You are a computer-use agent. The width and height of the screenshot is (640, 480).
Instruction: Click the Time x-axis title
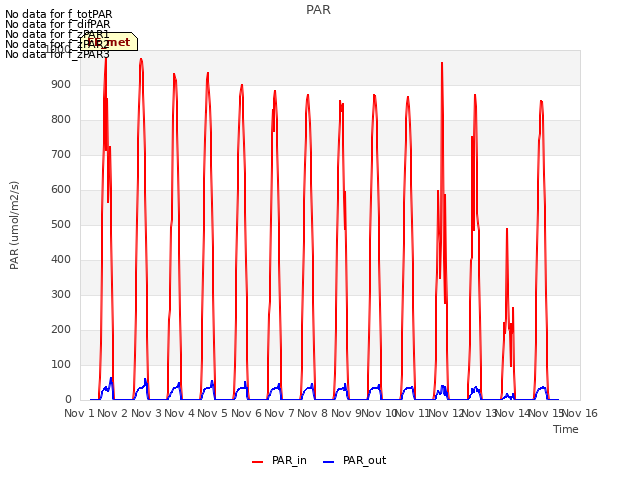(566, 429)
